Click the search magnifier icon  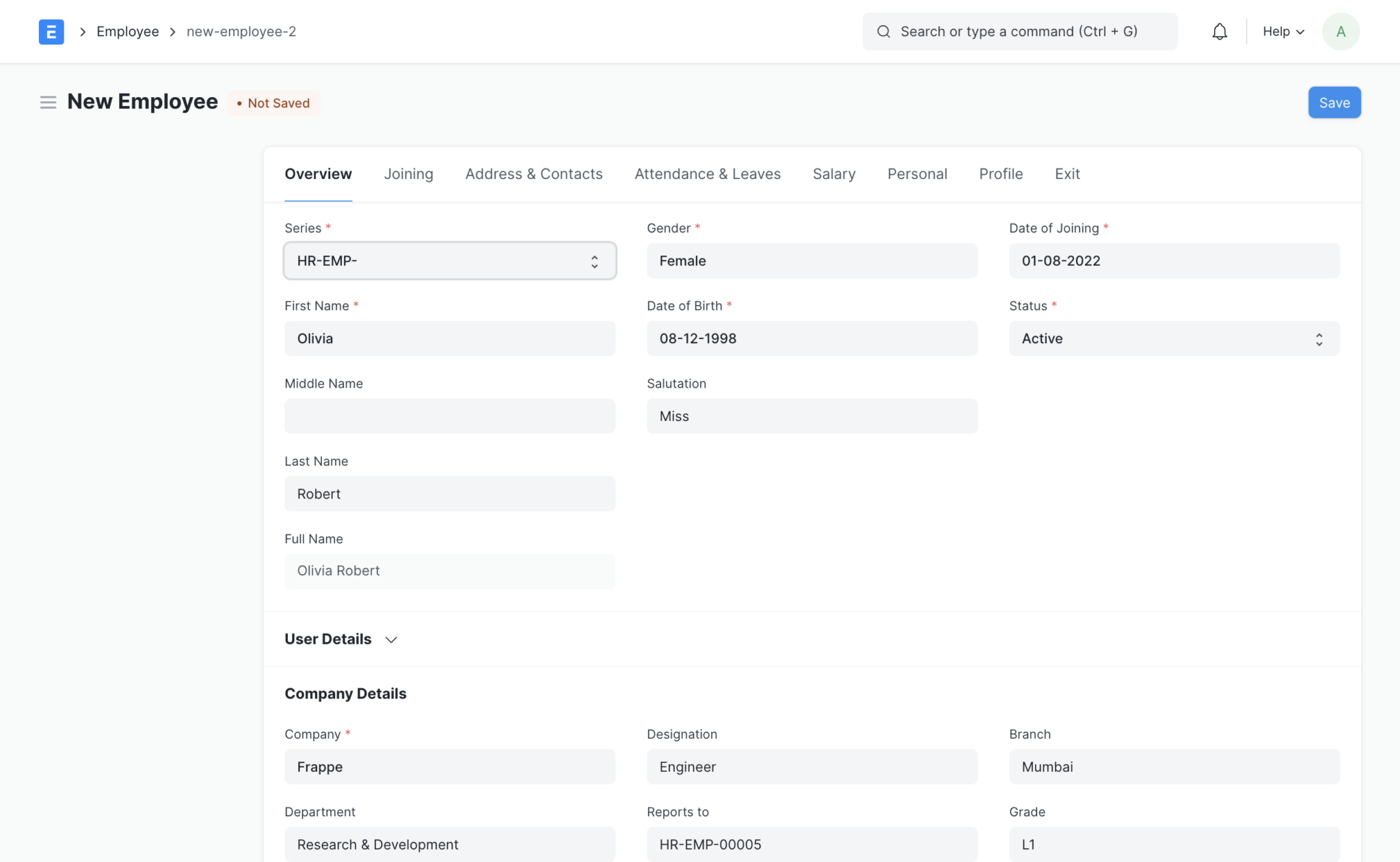(x=883, y=31)
